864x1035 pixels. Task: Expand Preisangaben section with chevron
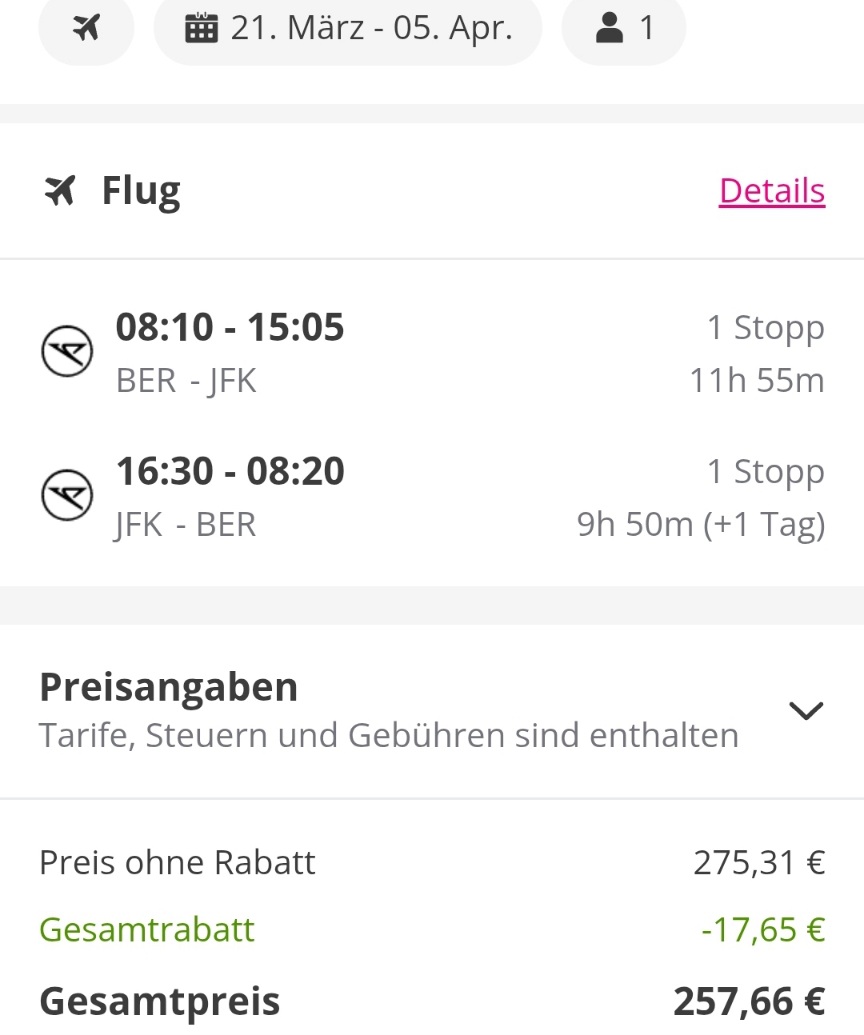pyautogui.click(x=806, y=711)
